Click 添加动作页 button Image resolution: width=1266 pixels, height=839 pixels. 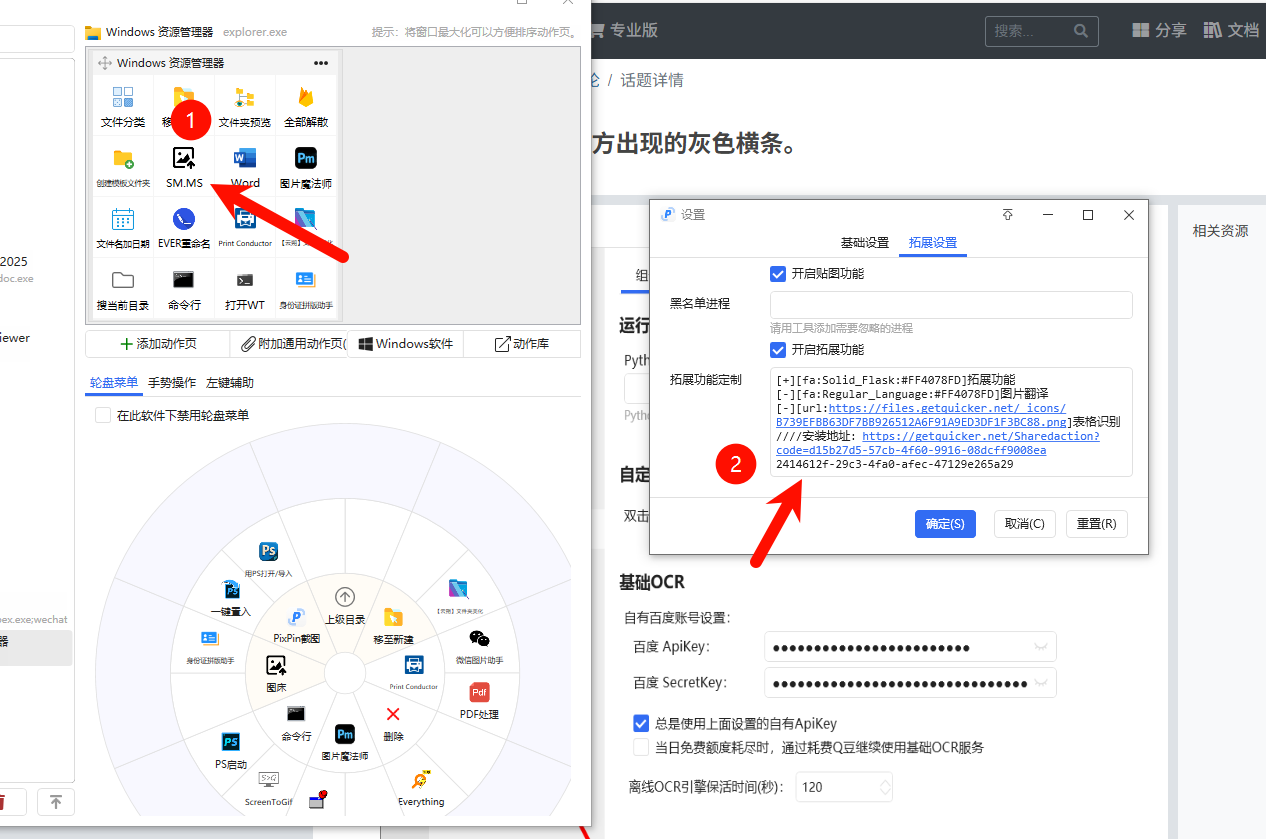click(158, 344)
